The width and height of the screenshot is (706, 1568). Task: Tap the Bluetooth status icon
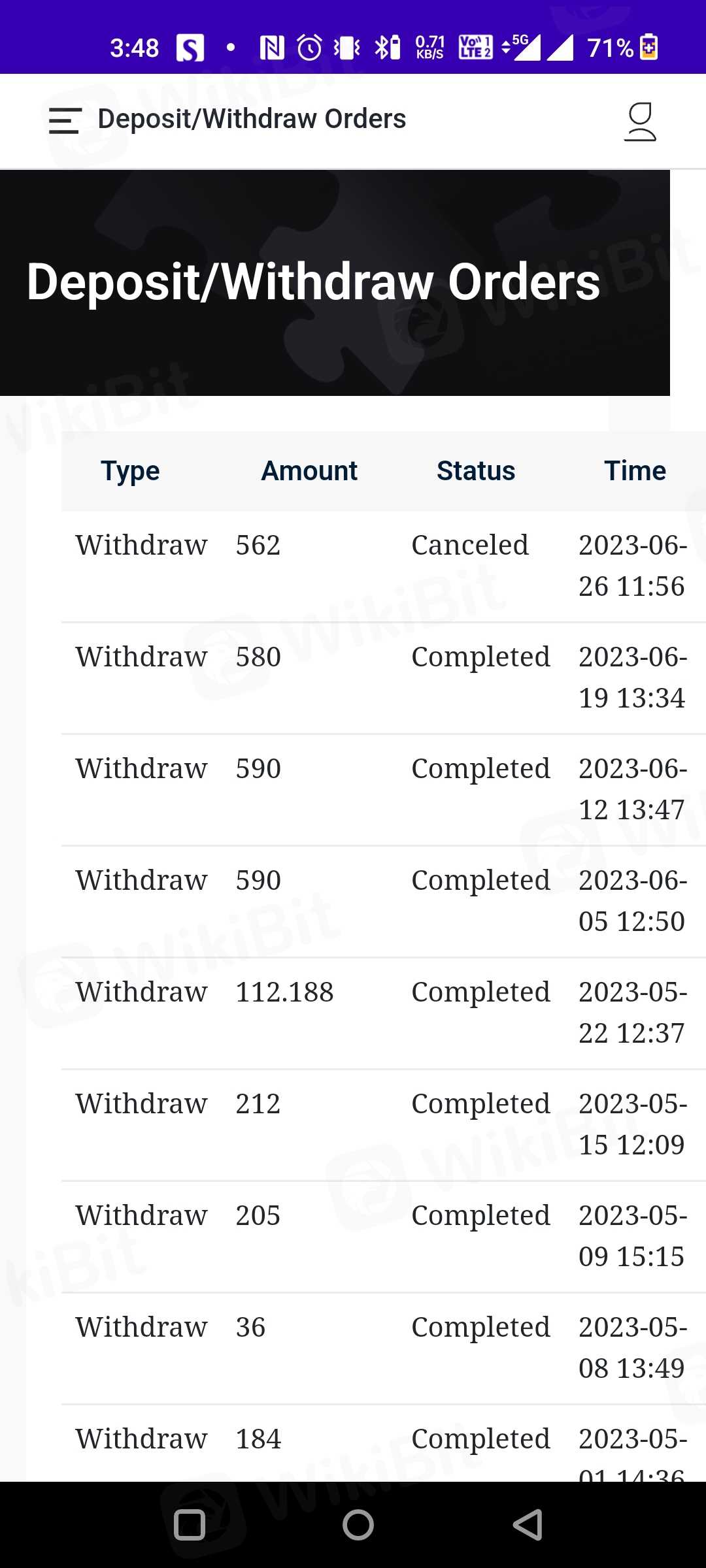[x=387, y=47]
